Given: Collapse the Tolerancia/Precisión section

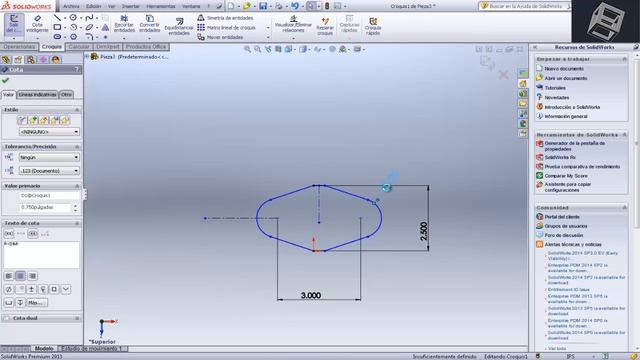Looking at the screenshot, I should coord(77,147).
